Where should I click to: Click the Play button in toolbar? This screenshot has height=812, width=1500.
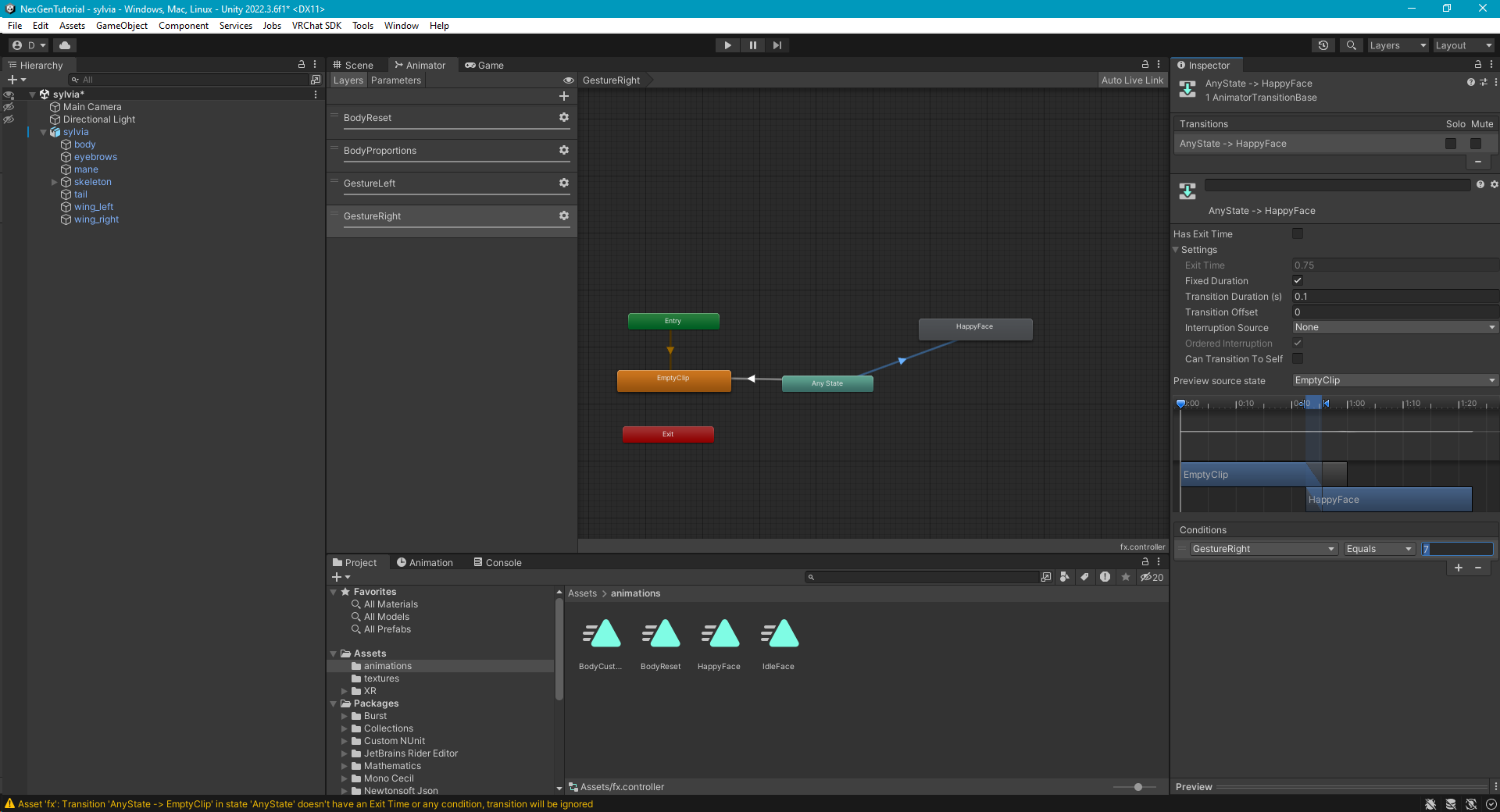727,45
